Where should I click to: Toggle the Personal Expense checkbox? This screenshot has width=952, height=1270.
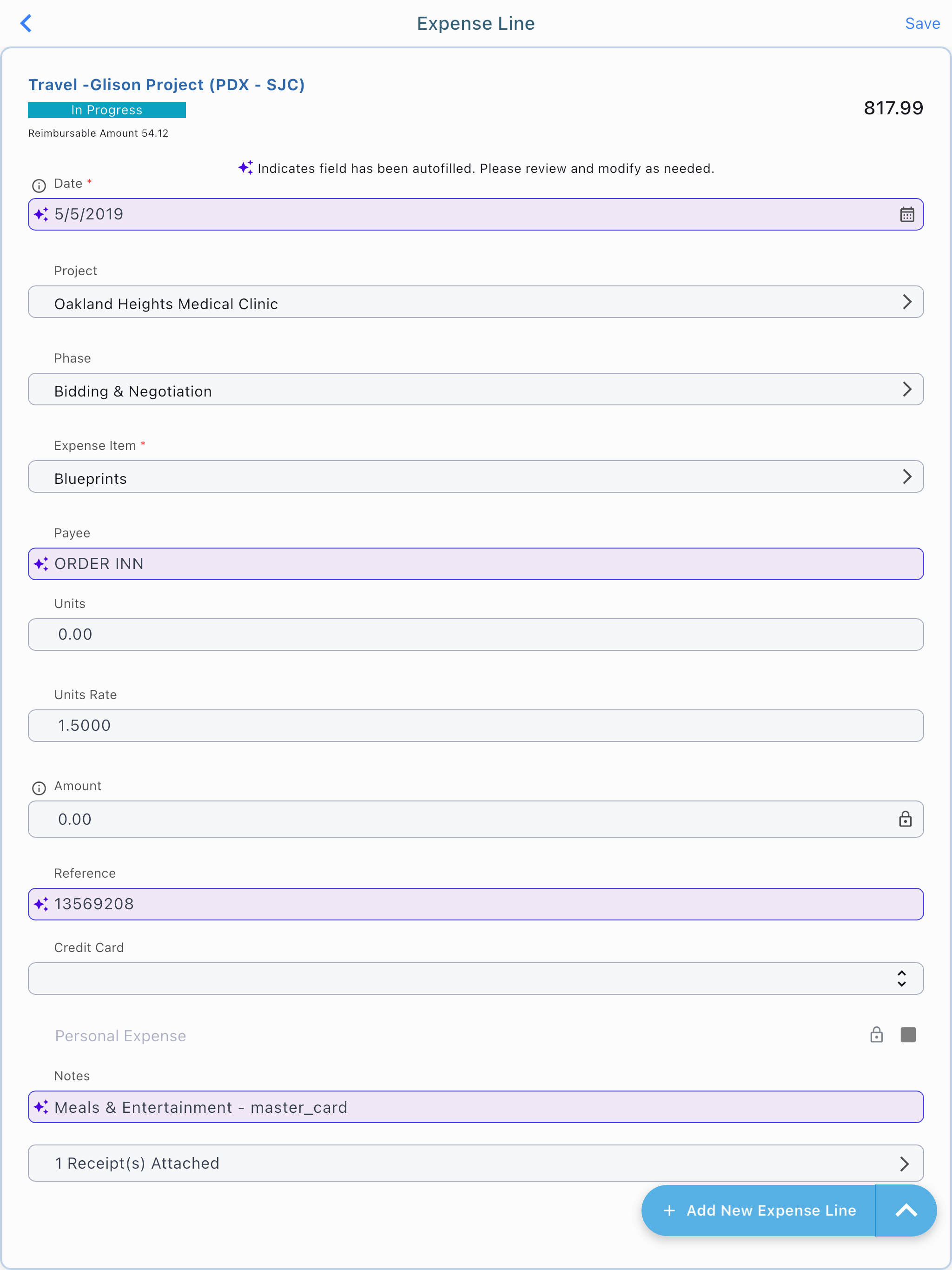coord(908,1035)
